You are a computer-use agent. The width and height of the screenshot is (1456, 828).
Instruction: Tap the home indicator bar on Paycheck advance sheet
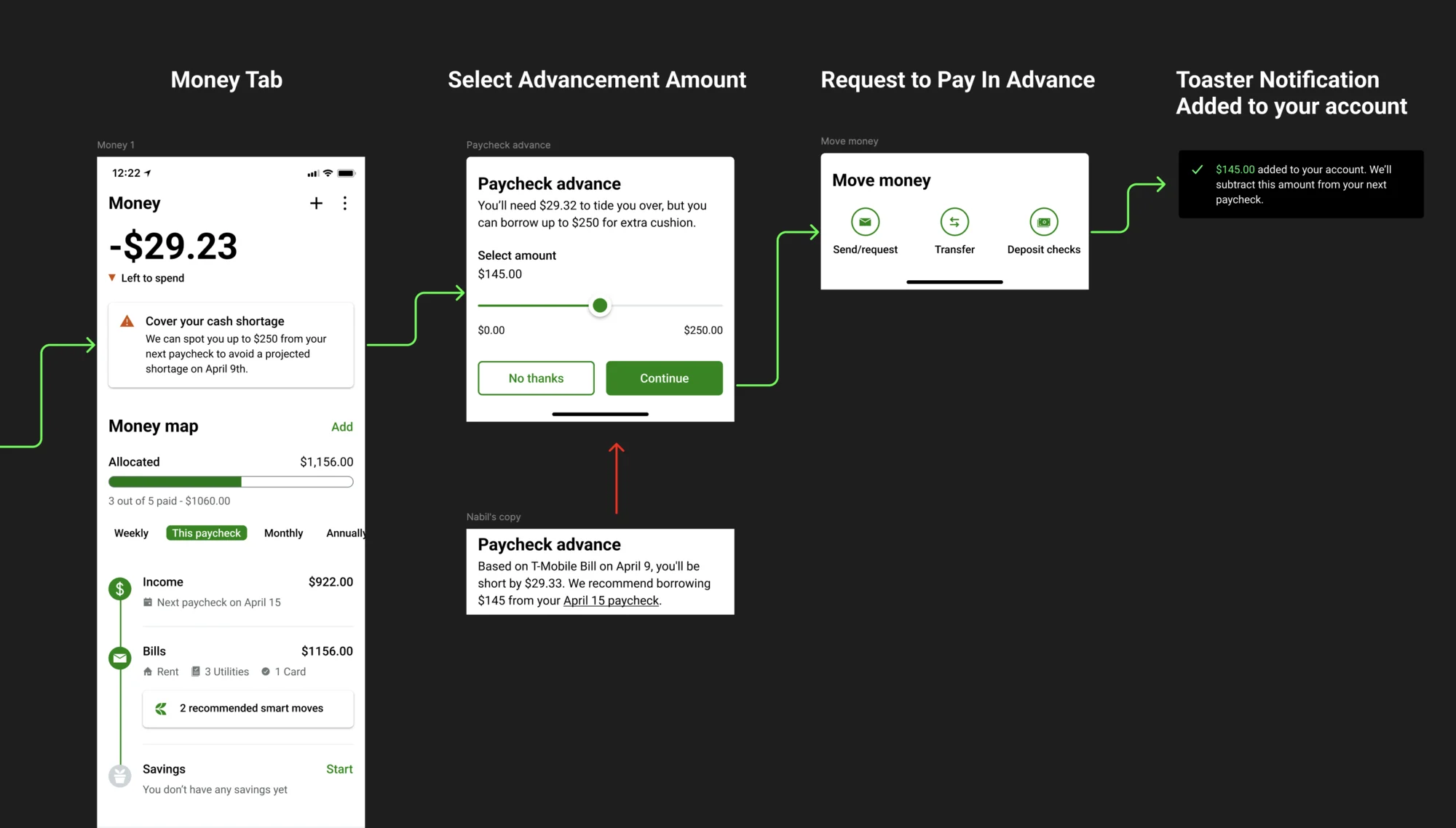pos(600,414)
